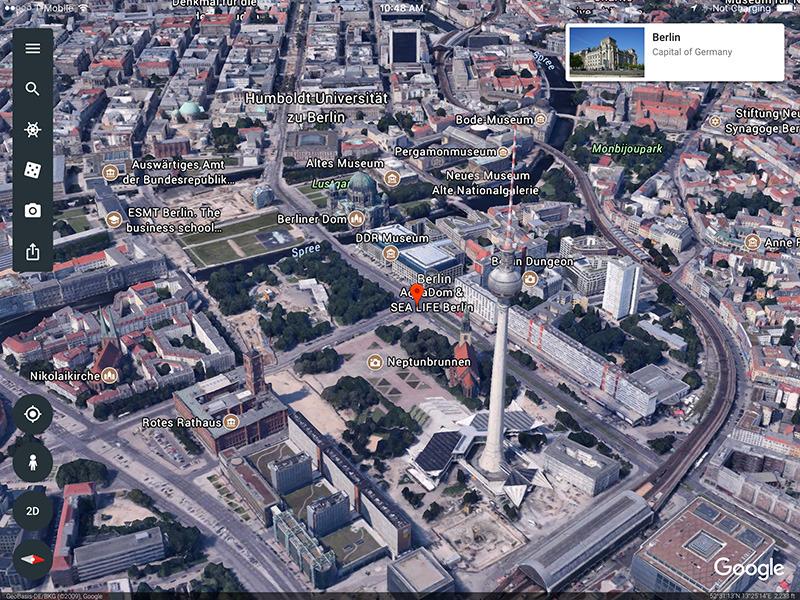The width and height of the screenshot is (800, 600).
Task: Tap the Bode-Museum text label
Action: point(494,120)
